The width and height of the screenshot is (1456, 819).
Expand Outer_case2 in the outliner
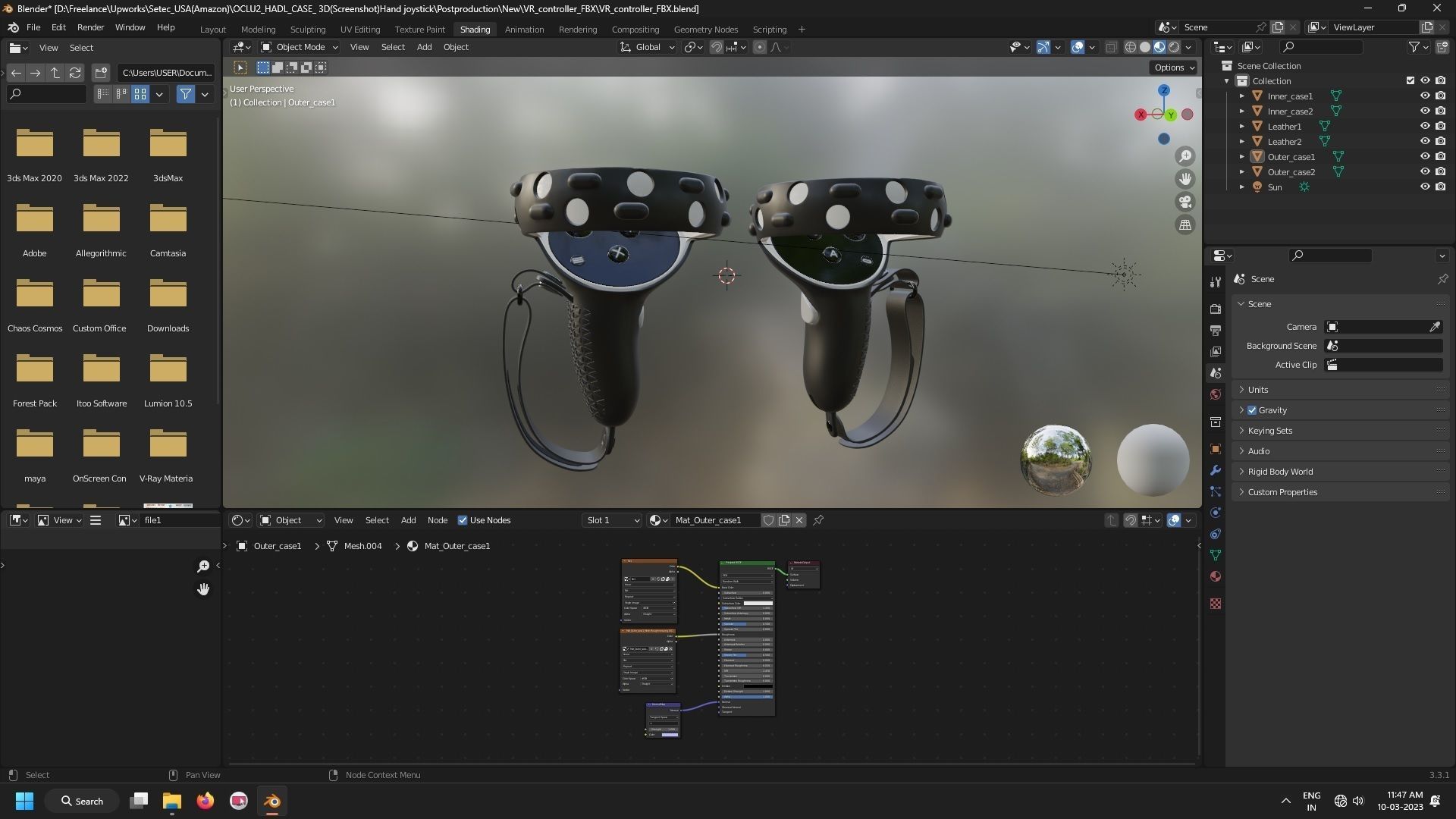pos(1241,172)
